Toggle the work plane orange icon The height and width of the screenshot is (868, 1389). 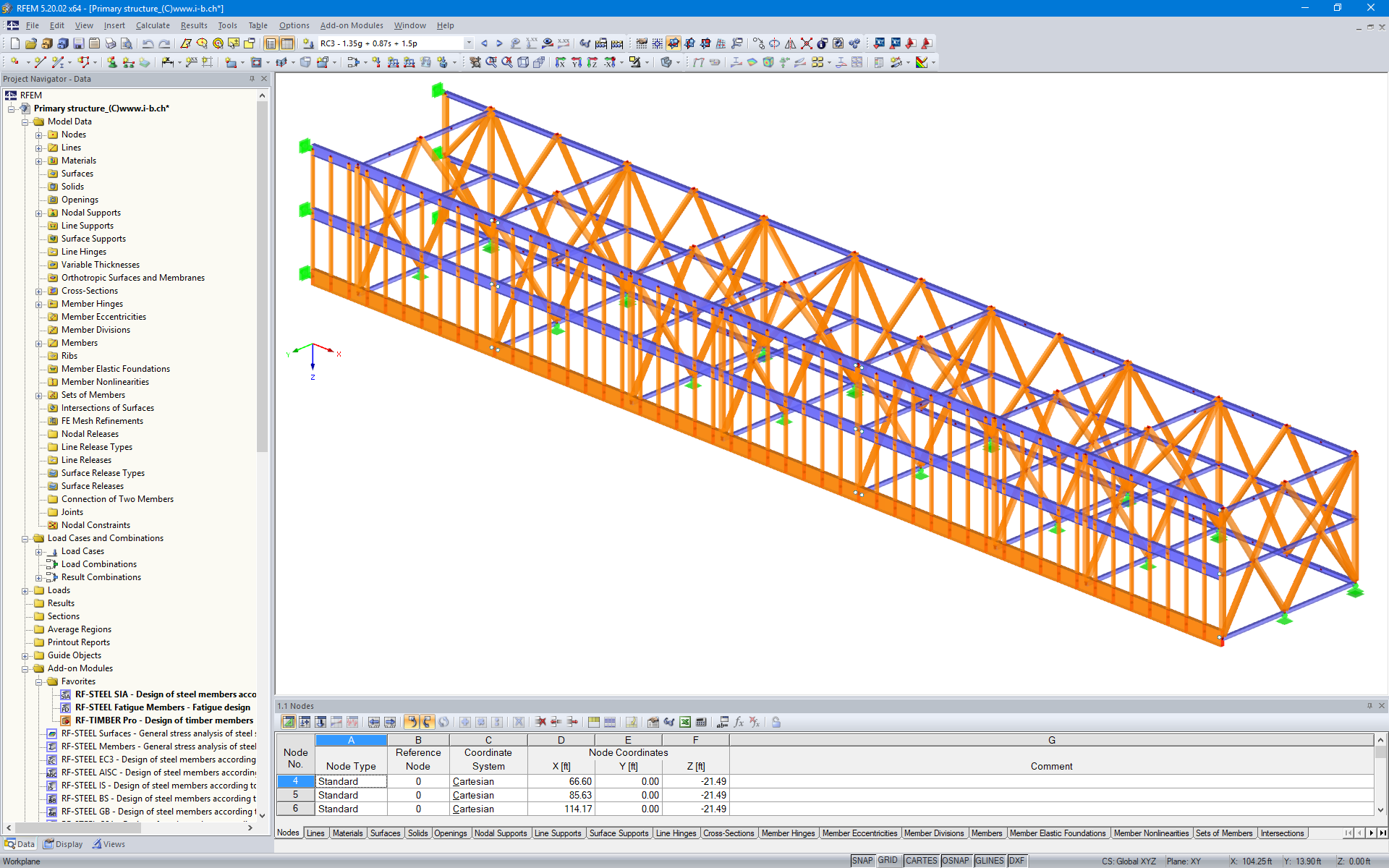[674, 43]
